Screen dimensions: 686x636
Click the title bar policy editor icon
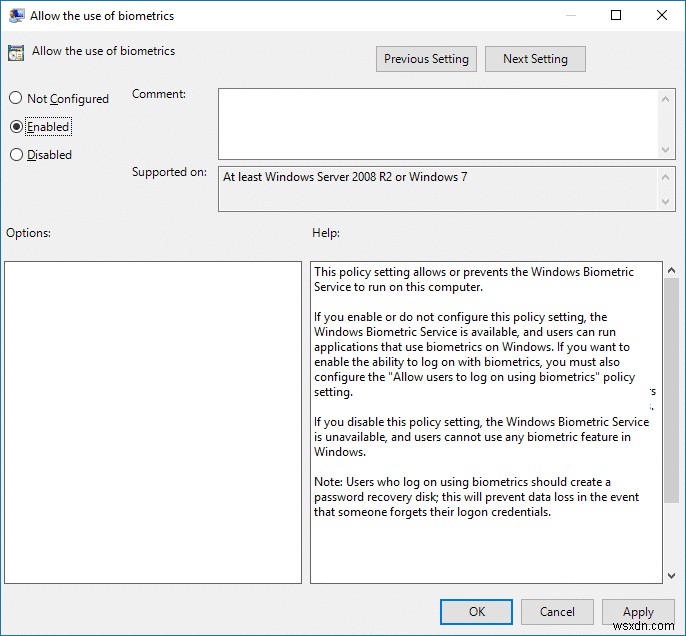[16, 16]
